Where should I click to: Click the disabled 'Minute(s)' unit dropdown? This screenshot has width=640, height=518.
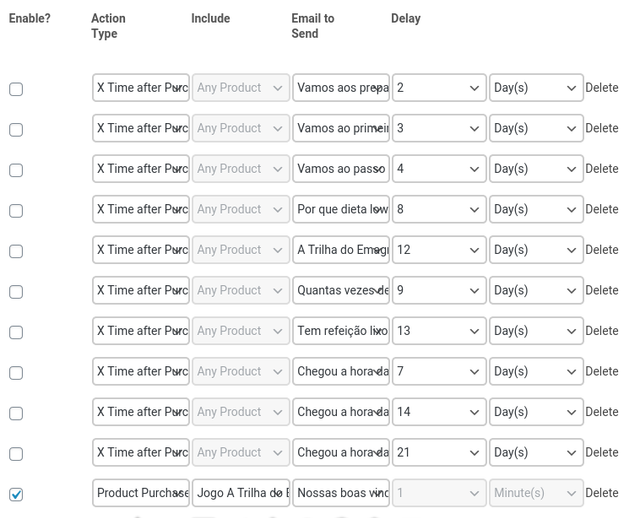pos(536,493)
